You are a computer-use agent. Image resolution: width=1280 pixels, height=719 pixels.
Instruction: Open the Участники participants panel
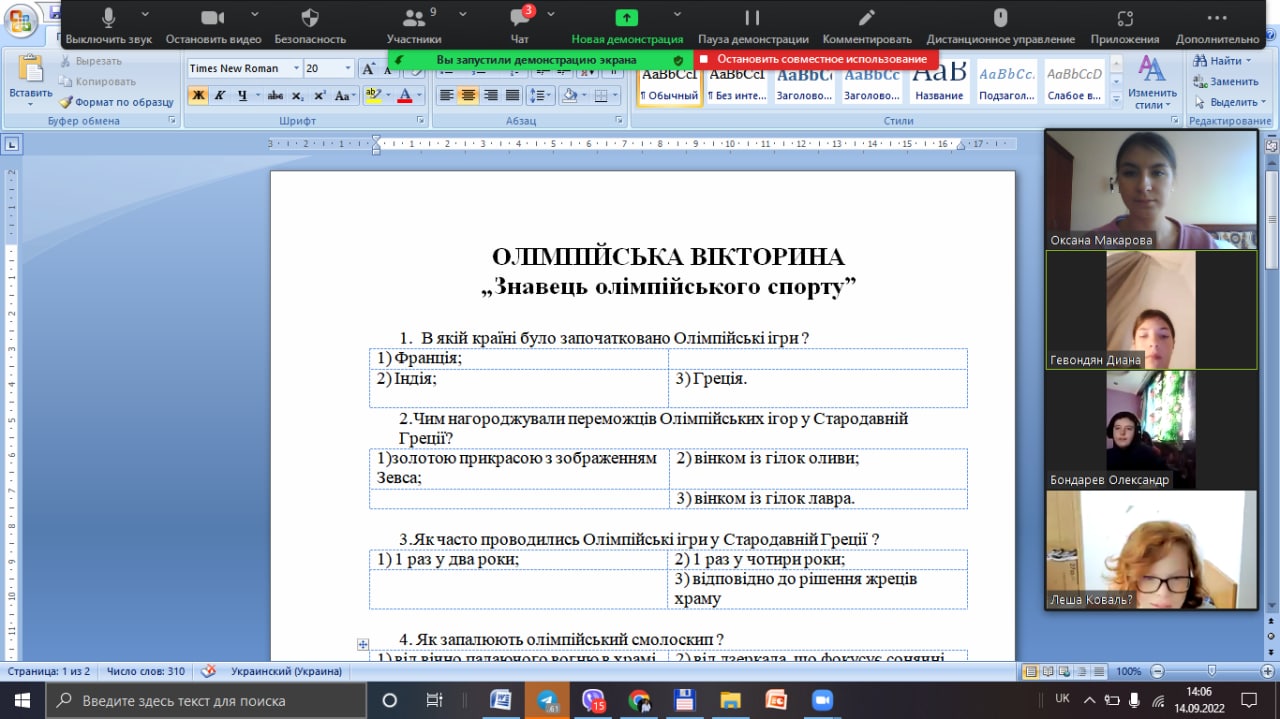pos(414,26)
